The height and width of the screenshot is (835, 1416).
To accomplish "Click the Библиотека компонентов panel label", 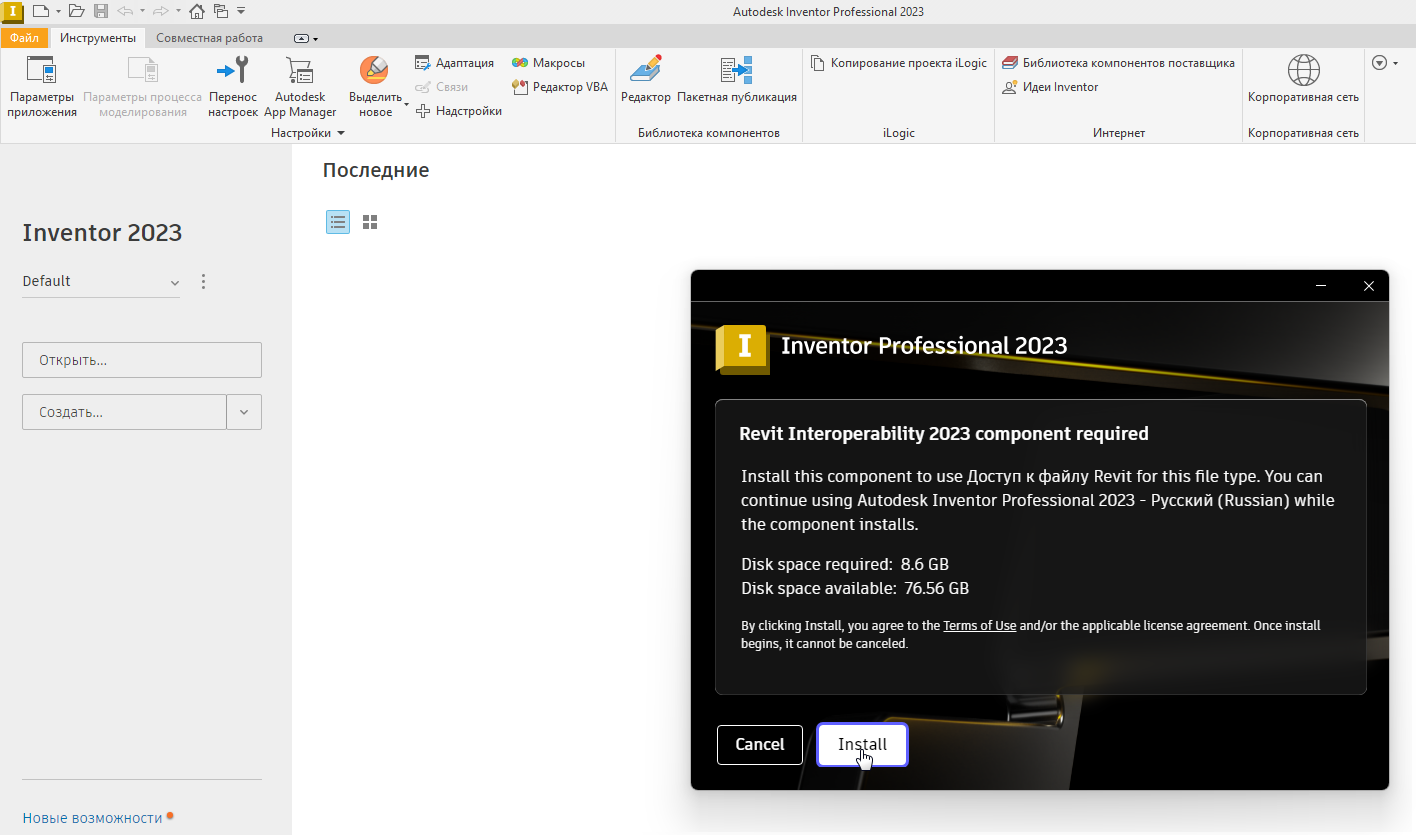I will coord(708,133).
